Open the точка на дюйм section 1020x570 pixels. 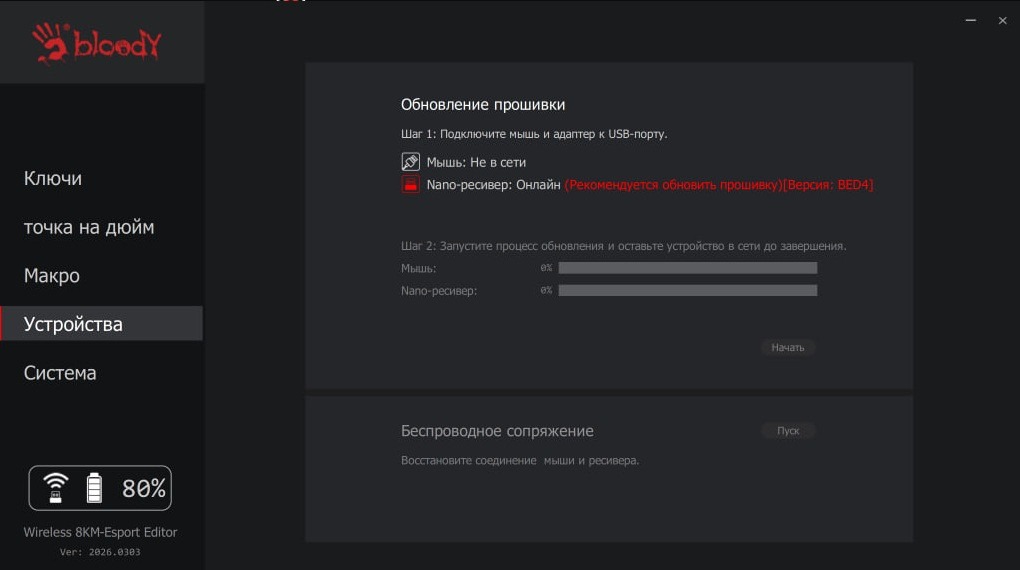click(x=89, y=227)
